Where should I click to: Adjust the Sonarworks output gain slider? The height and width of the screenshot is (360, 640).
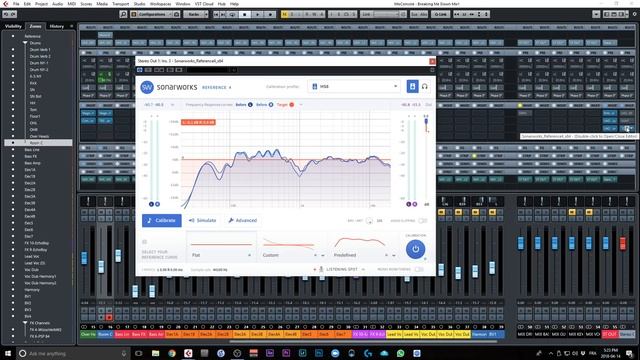(426, 122)
